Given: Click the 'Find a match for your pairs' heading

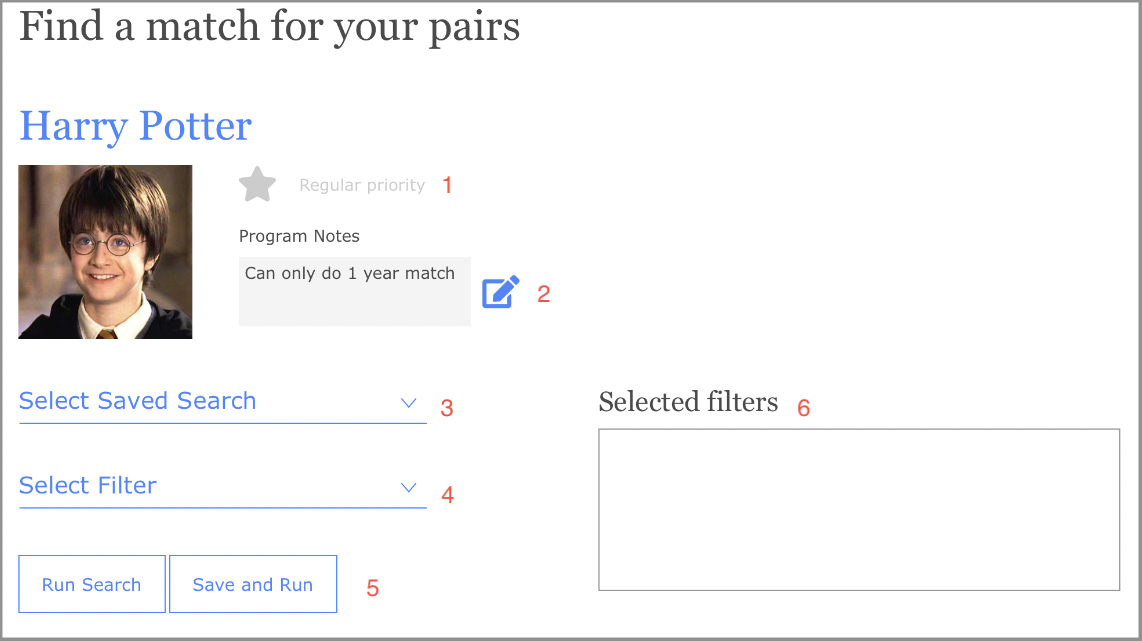Looking at the screenshot, I should pos(269,26).
